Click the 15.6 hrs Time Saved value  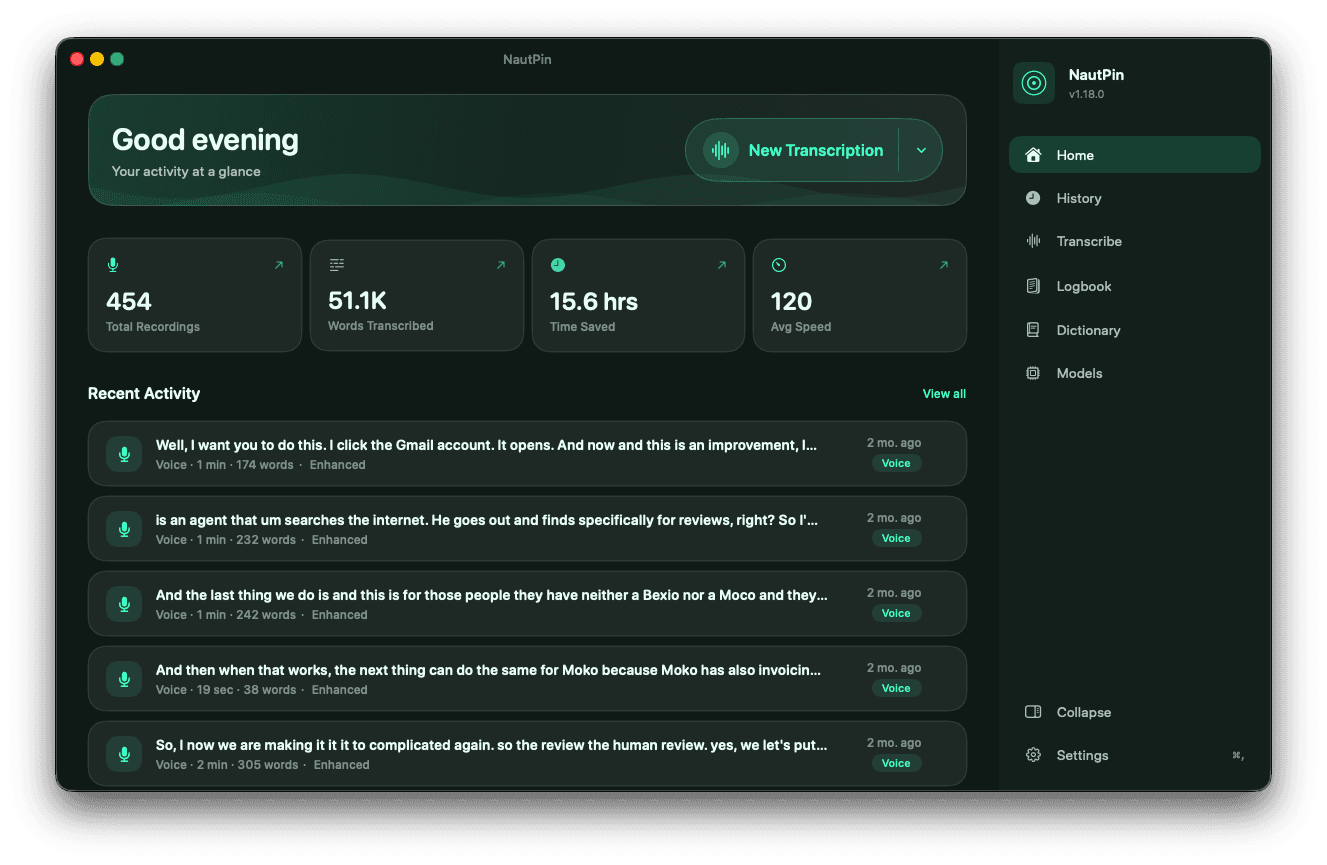pyautogui.click(x=594, y=301)
